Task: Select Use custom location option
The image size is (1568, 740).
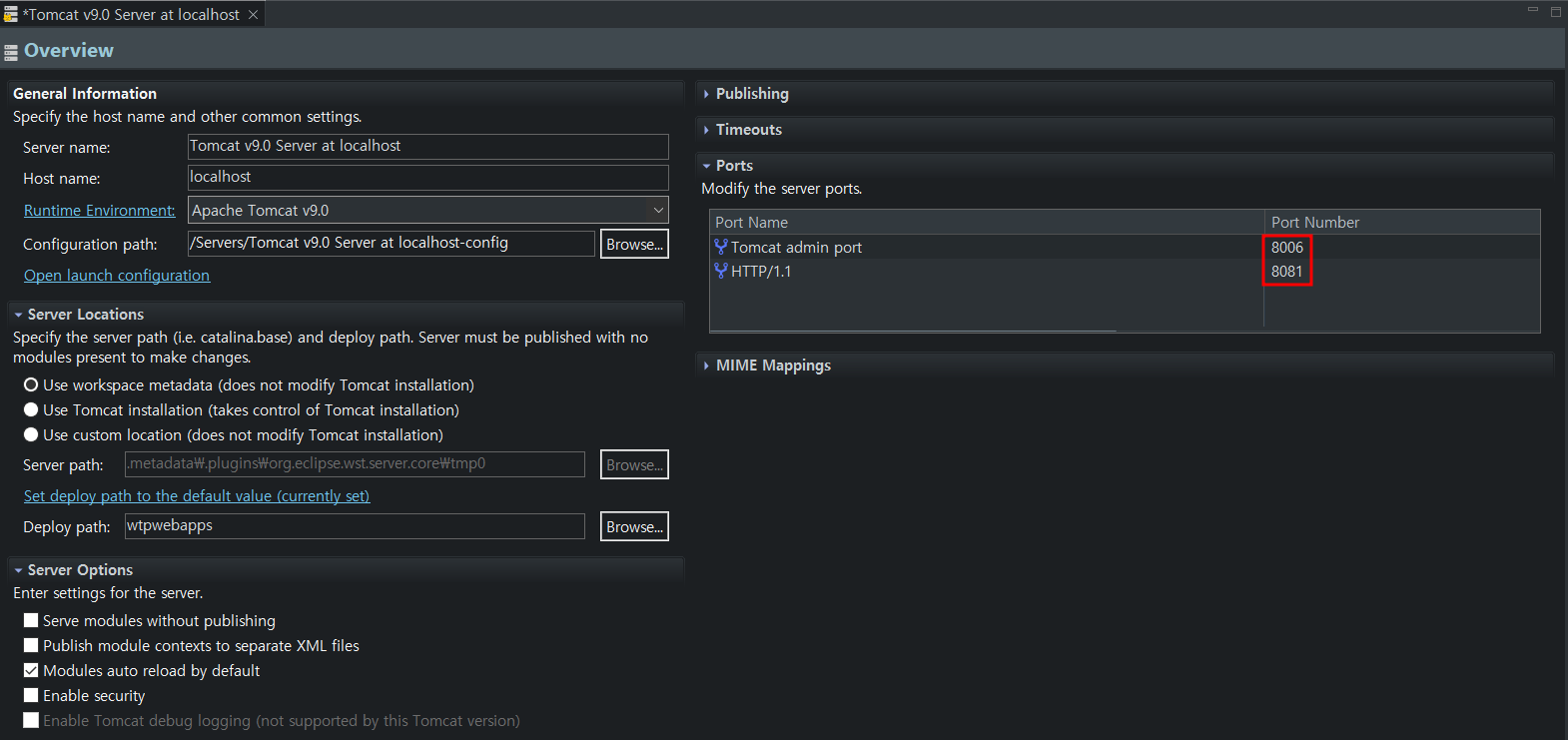Action: 31,434
